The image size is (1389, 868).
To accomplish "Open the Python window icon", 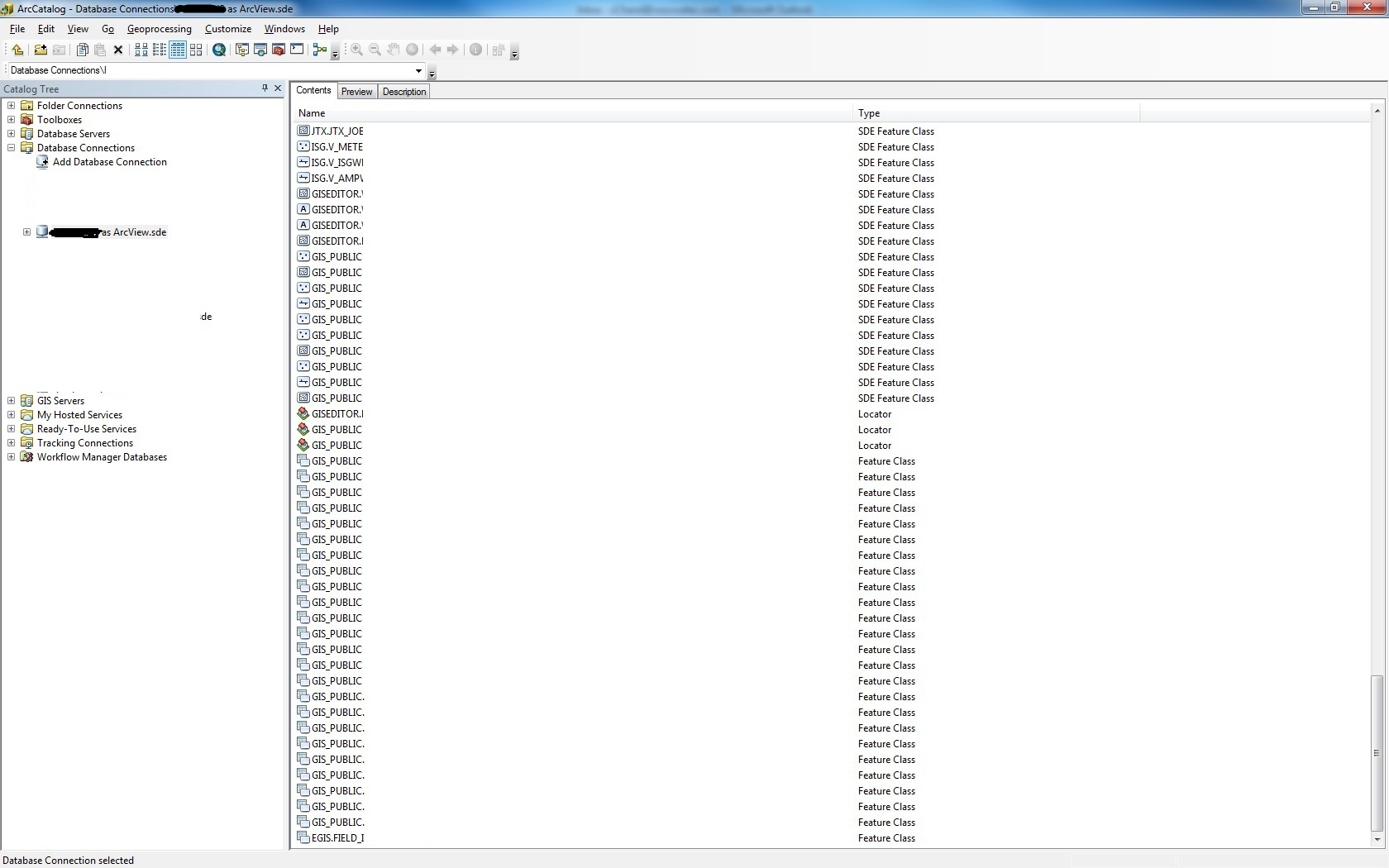I will (x=297, y=50).
